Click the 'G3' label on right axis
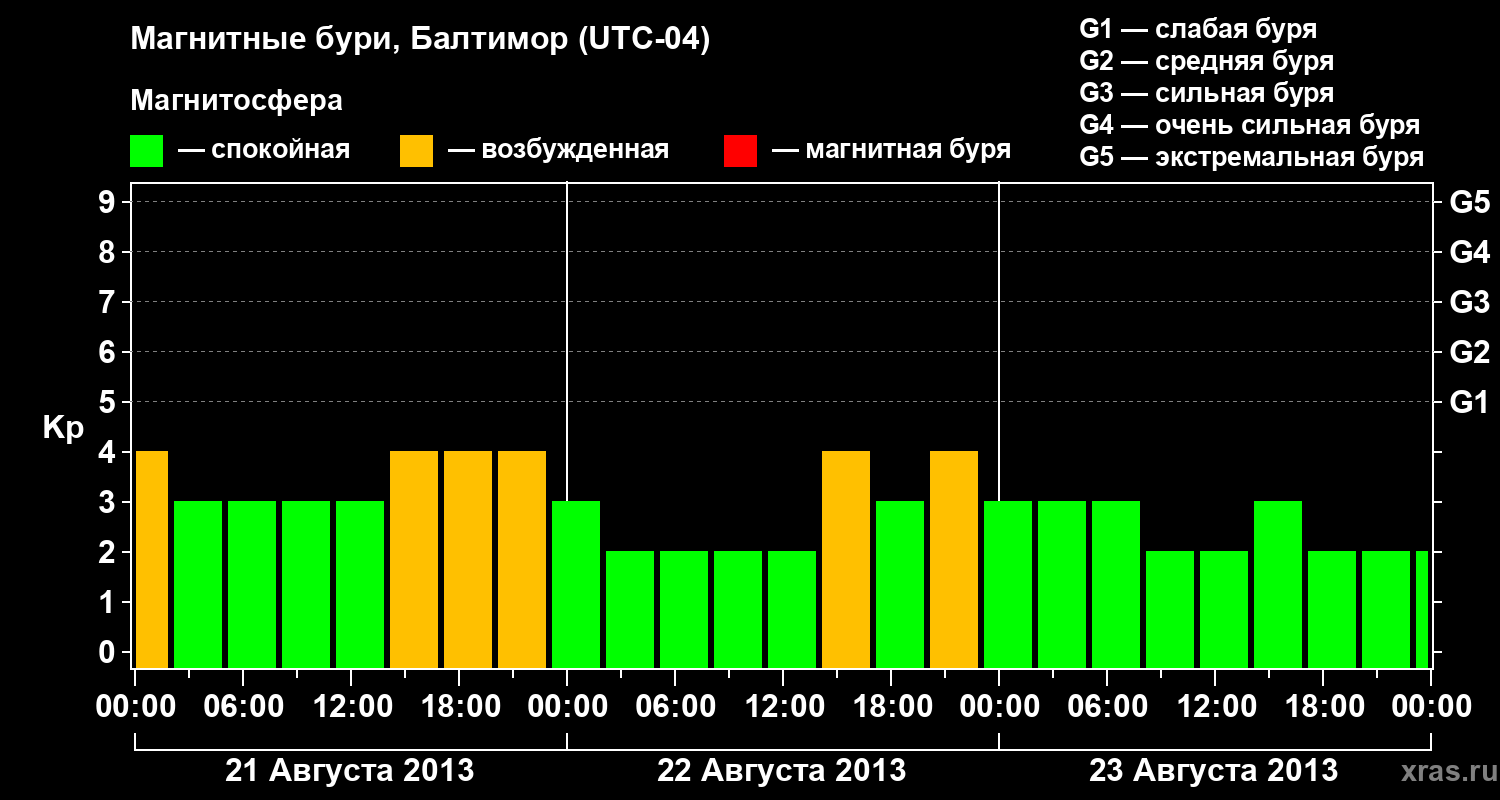This screenshot has width=1500, height=800. [1469, 303]
